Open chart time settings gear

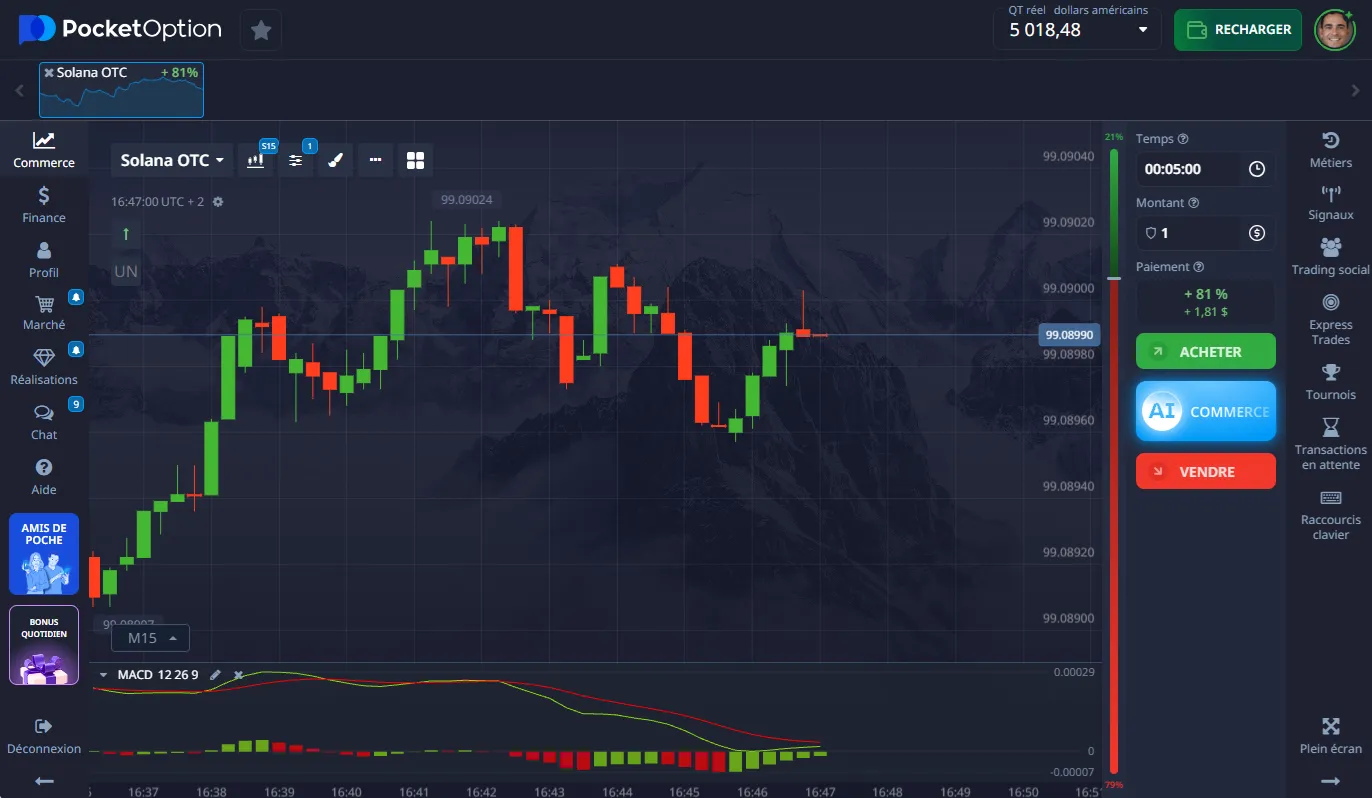click(218, 202)
